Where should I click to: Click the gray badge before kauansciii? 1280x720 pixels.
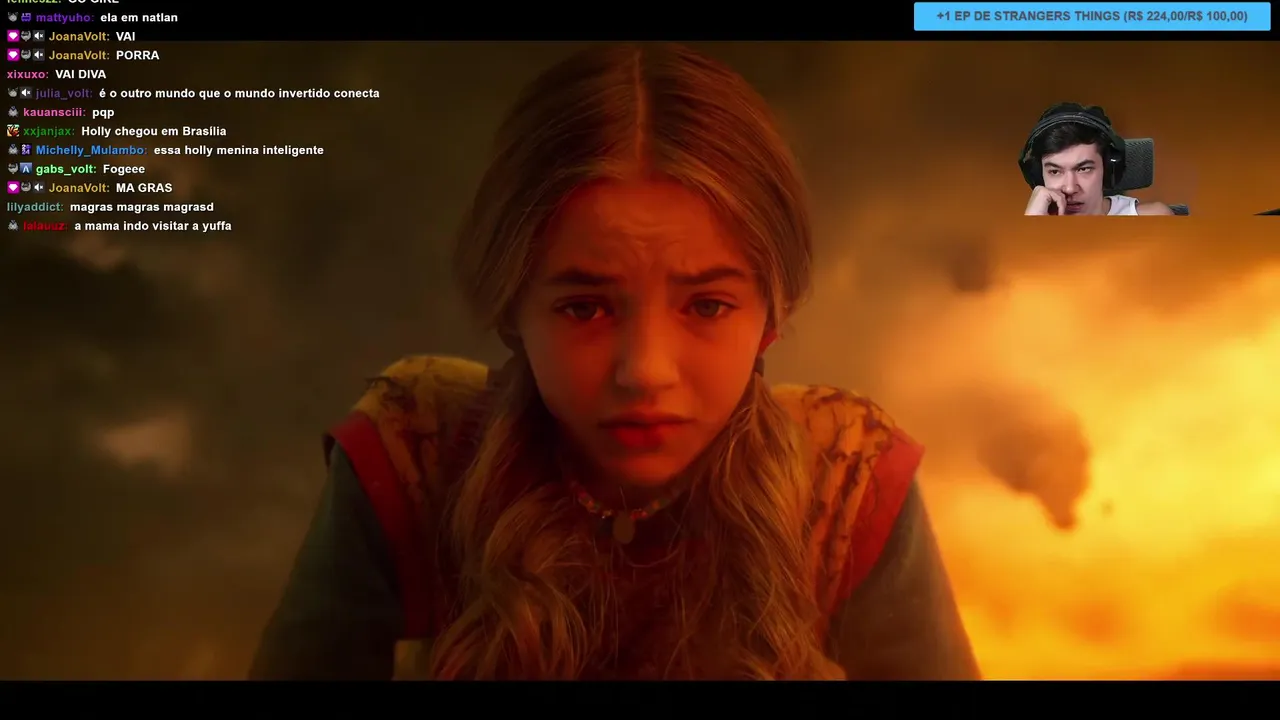(13, 112)
